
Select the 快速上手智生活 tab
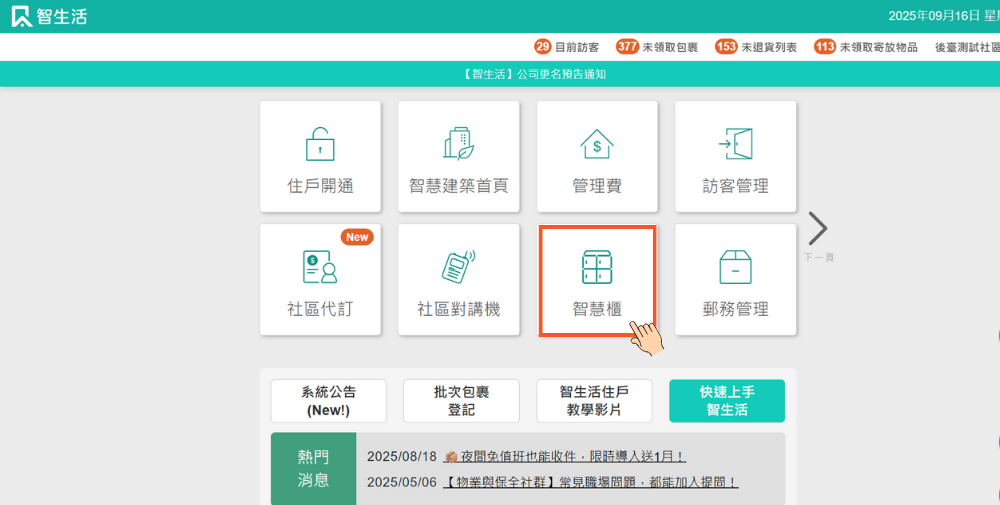click(727, 401)
